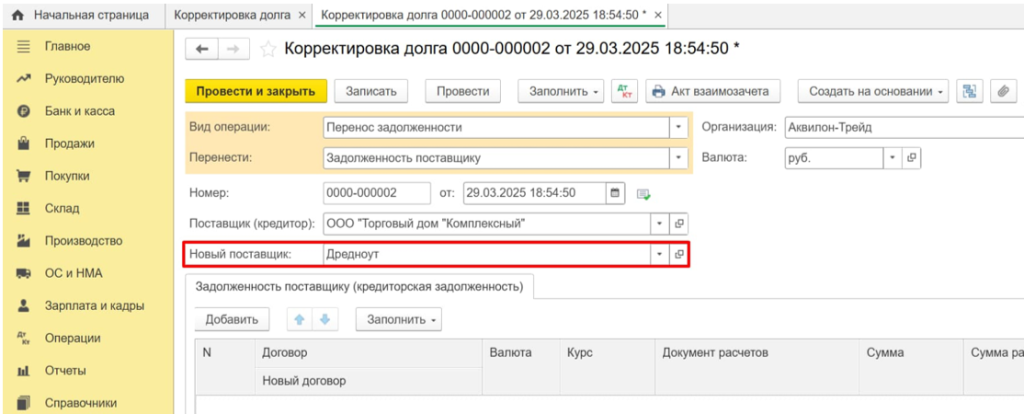
Task: Move row up with the blue up arrow
Action: tap(297, 320)
